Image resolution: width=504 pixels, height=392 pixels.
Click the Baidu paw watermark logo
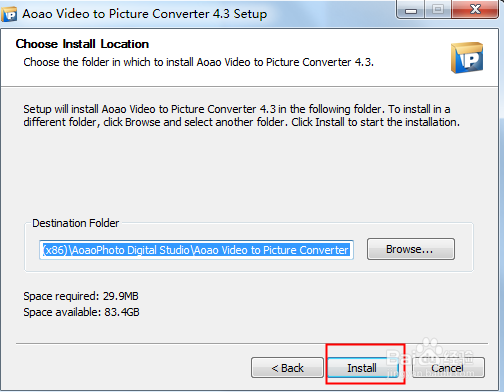click(x=429, y=349)
